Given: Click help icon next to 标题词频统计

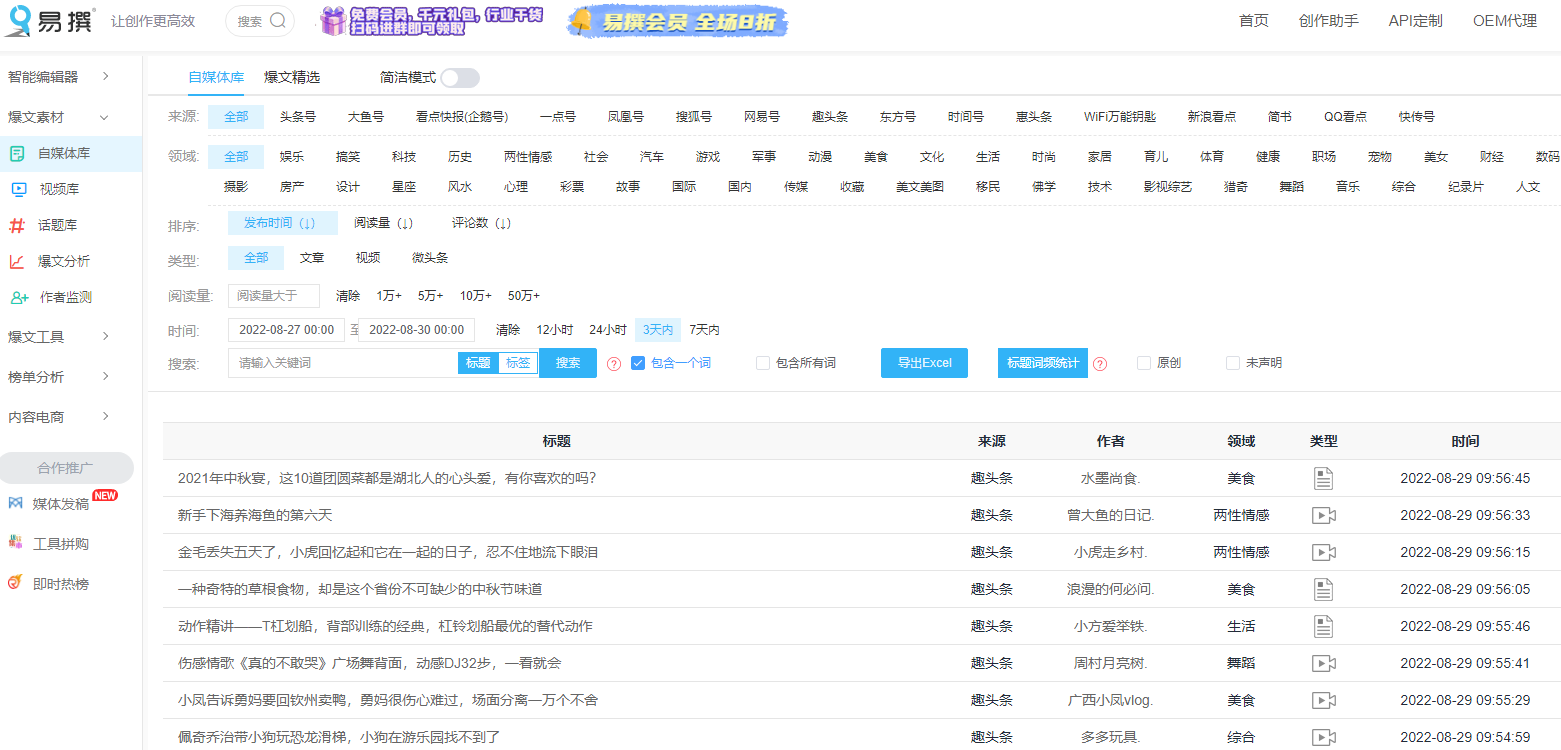Looking at the screenshot, I should (x=1100, y=364).
